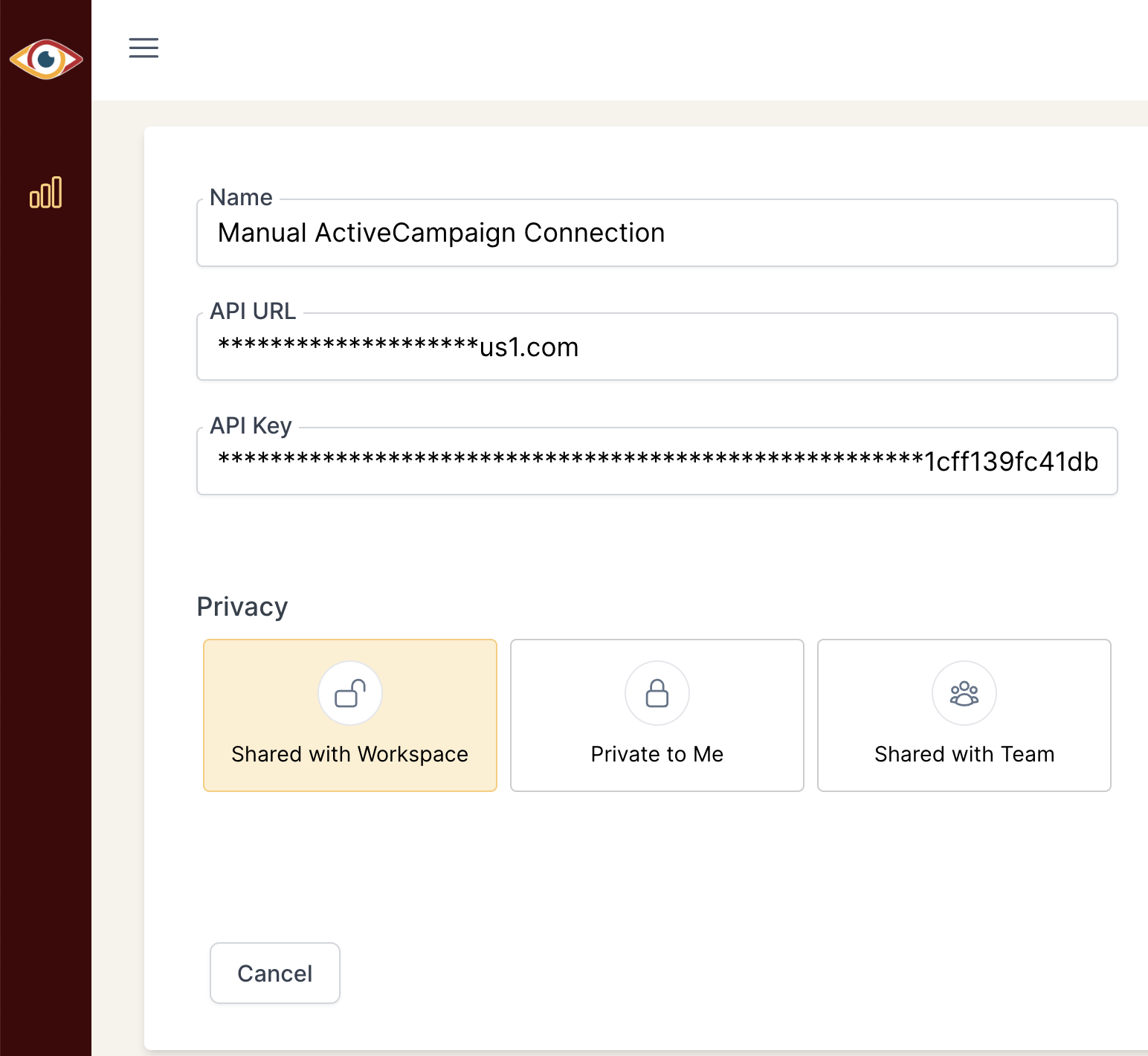The image size is (1148, 1056).
Task: Toggle off workspace sharing by choosing Private
Action: 657,715
